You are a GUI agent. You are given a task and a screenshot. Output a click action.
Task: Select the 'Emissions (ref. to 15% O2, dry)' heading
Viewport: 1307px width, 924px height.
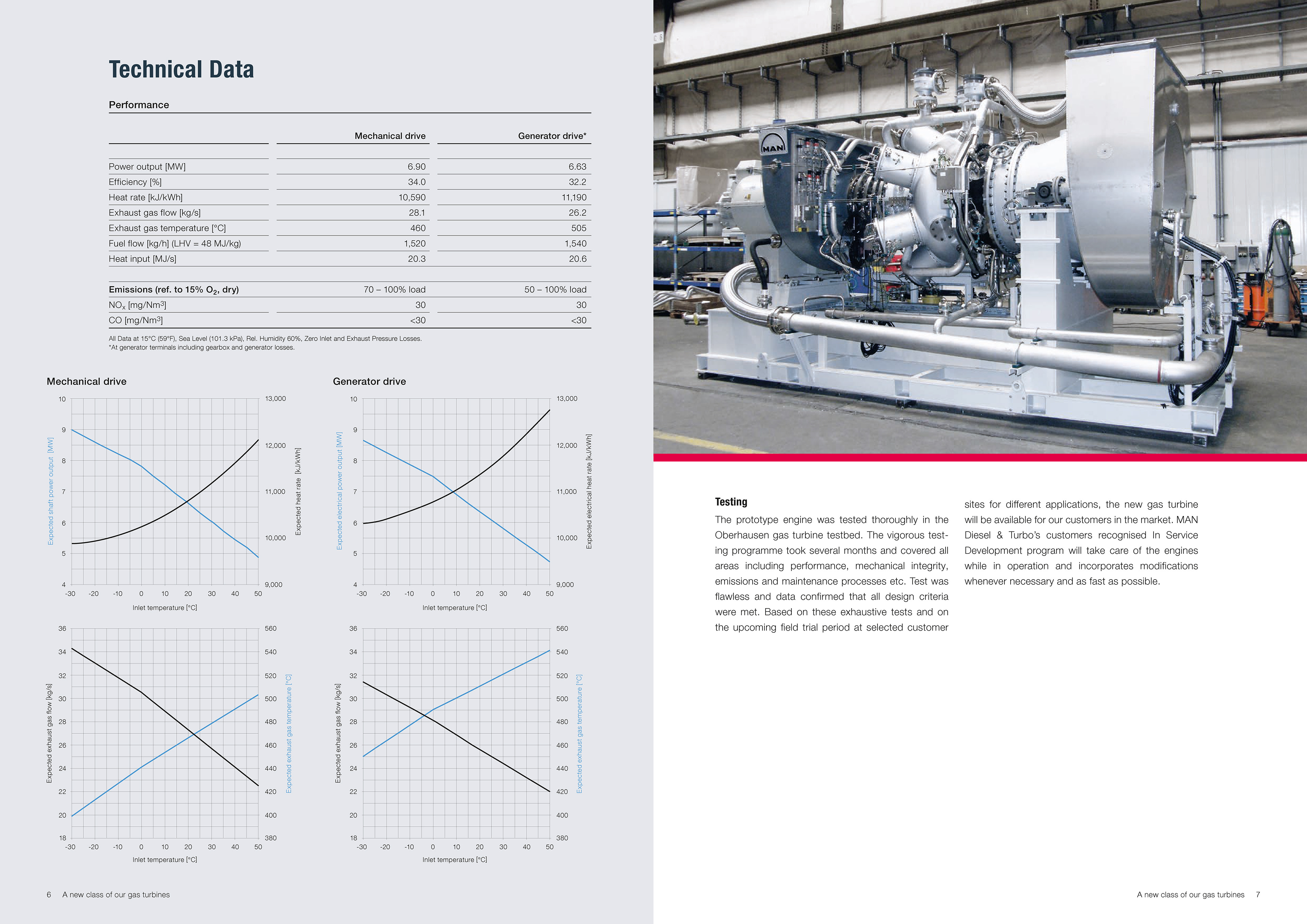pos(174,290)
